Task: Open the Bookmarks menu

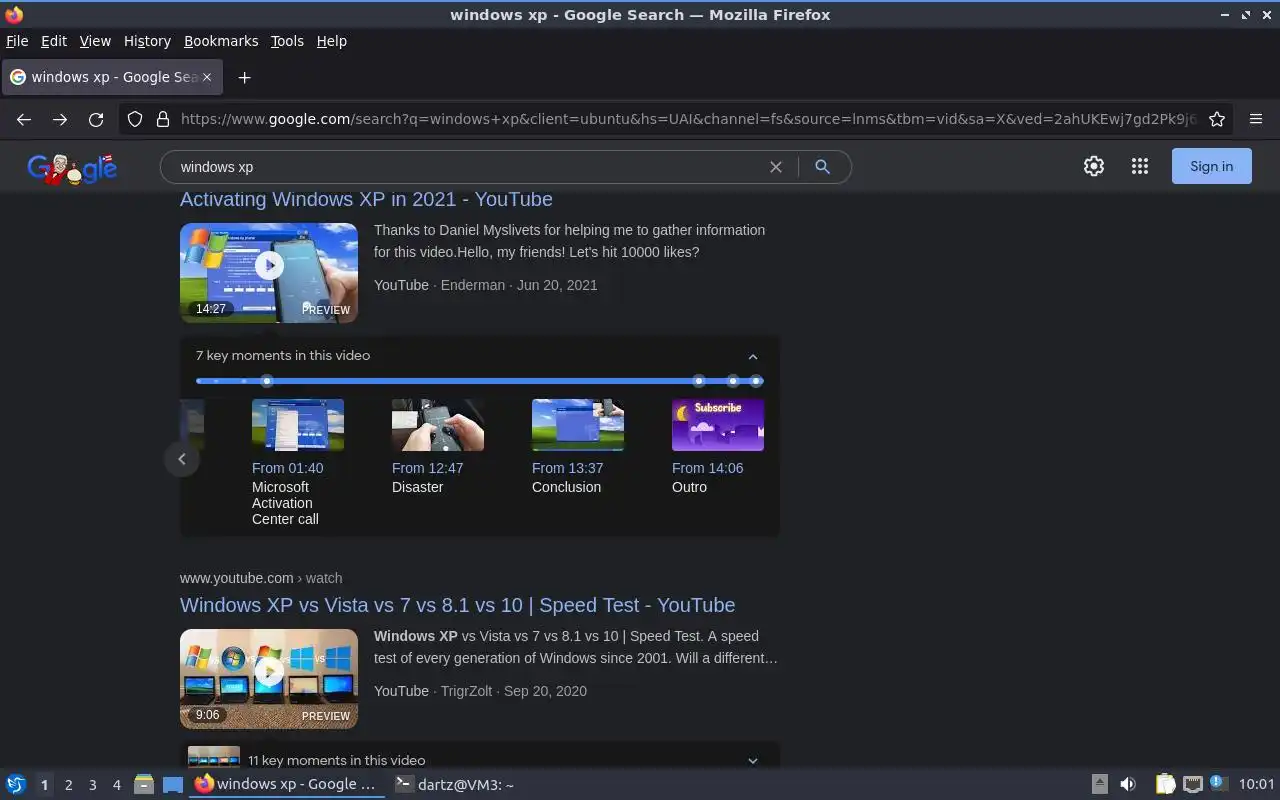Action: (221, 41)
